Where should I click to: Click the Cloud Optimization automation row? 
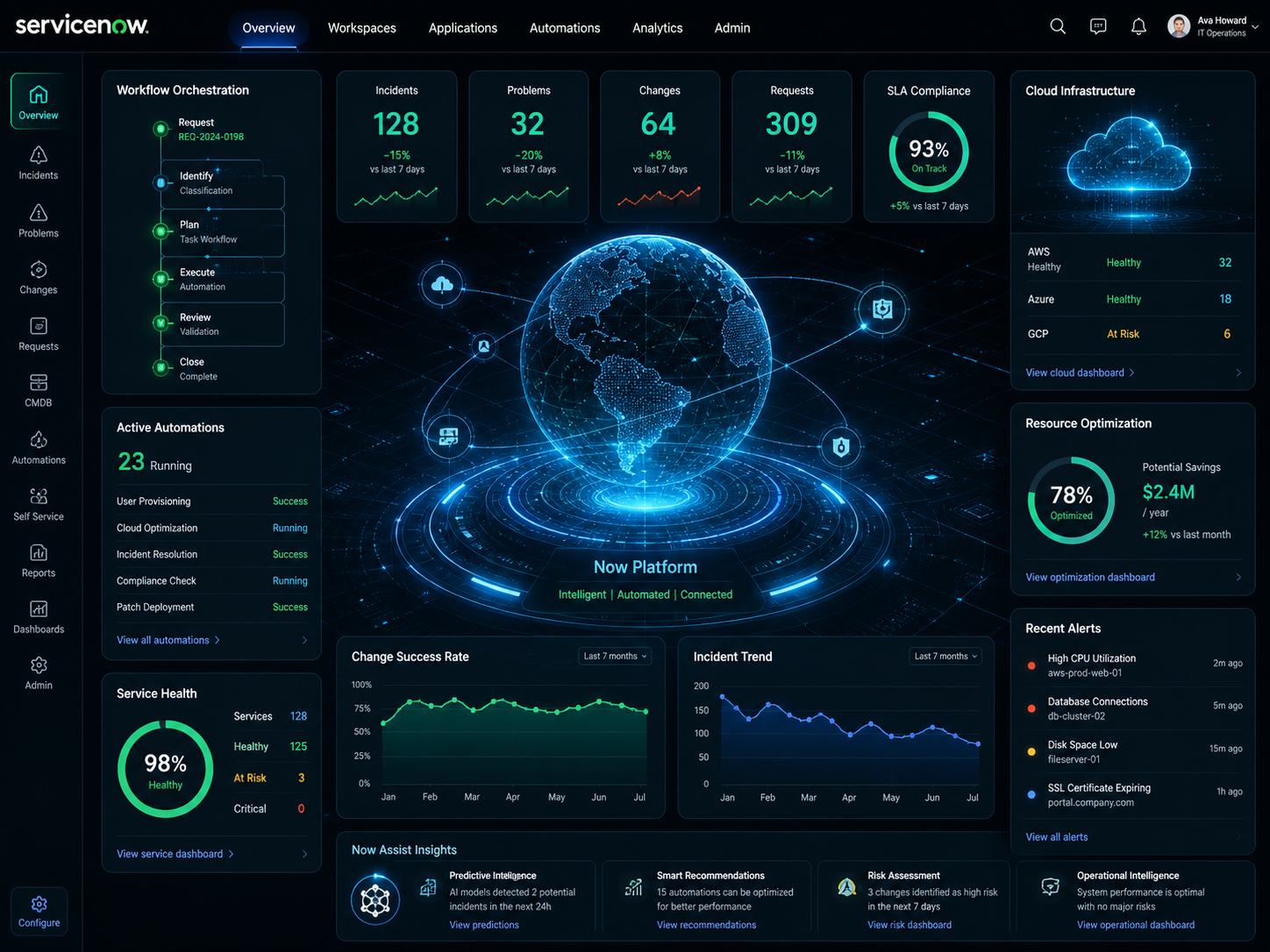211,528
